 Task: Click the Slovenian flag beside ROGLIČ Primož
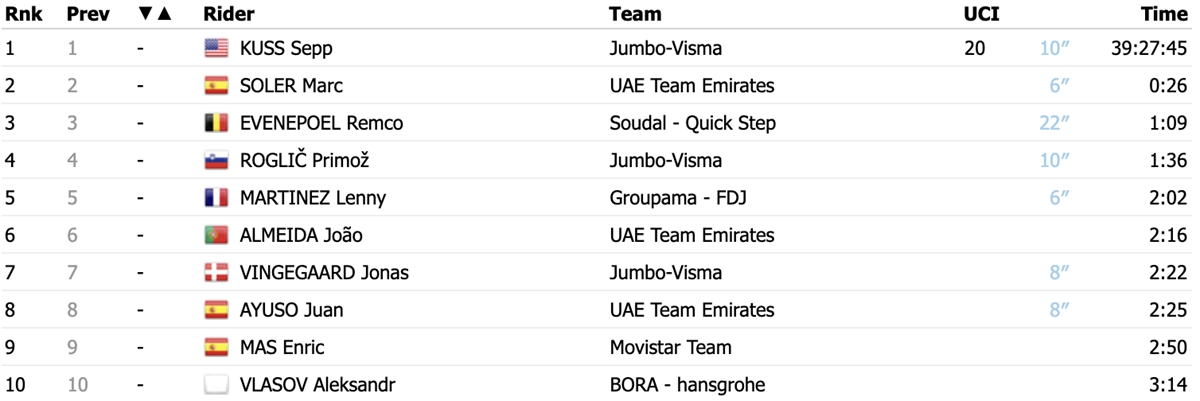216,160
